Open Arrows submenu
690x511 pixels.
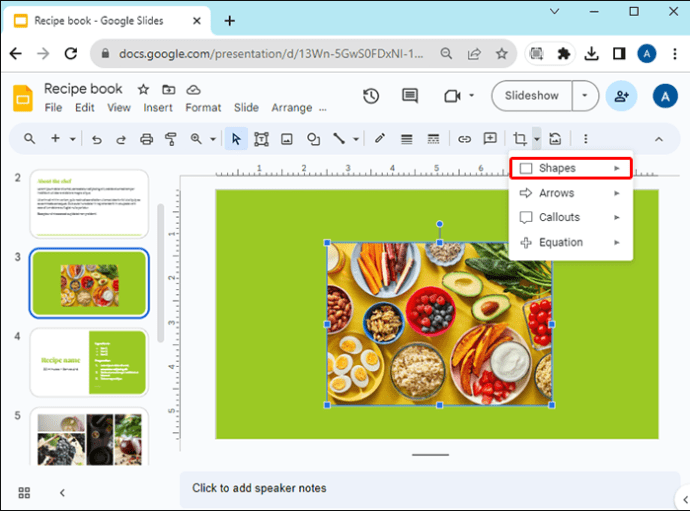click(571, 193)
